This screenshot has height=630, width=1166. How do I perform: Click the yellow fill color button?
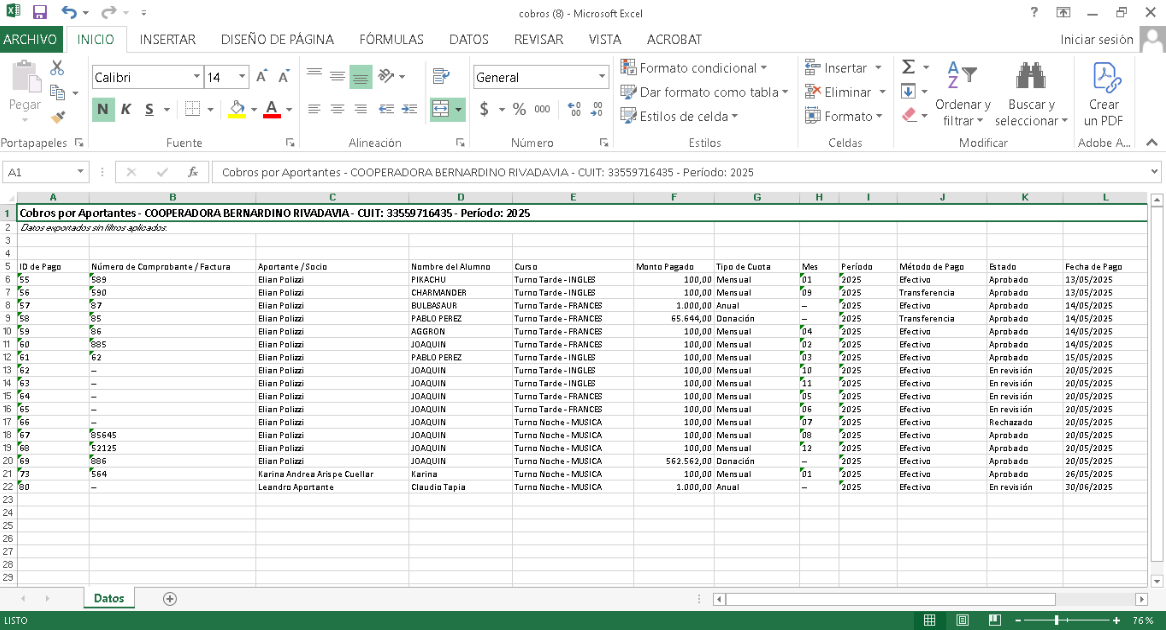click(x=237, y=109)
